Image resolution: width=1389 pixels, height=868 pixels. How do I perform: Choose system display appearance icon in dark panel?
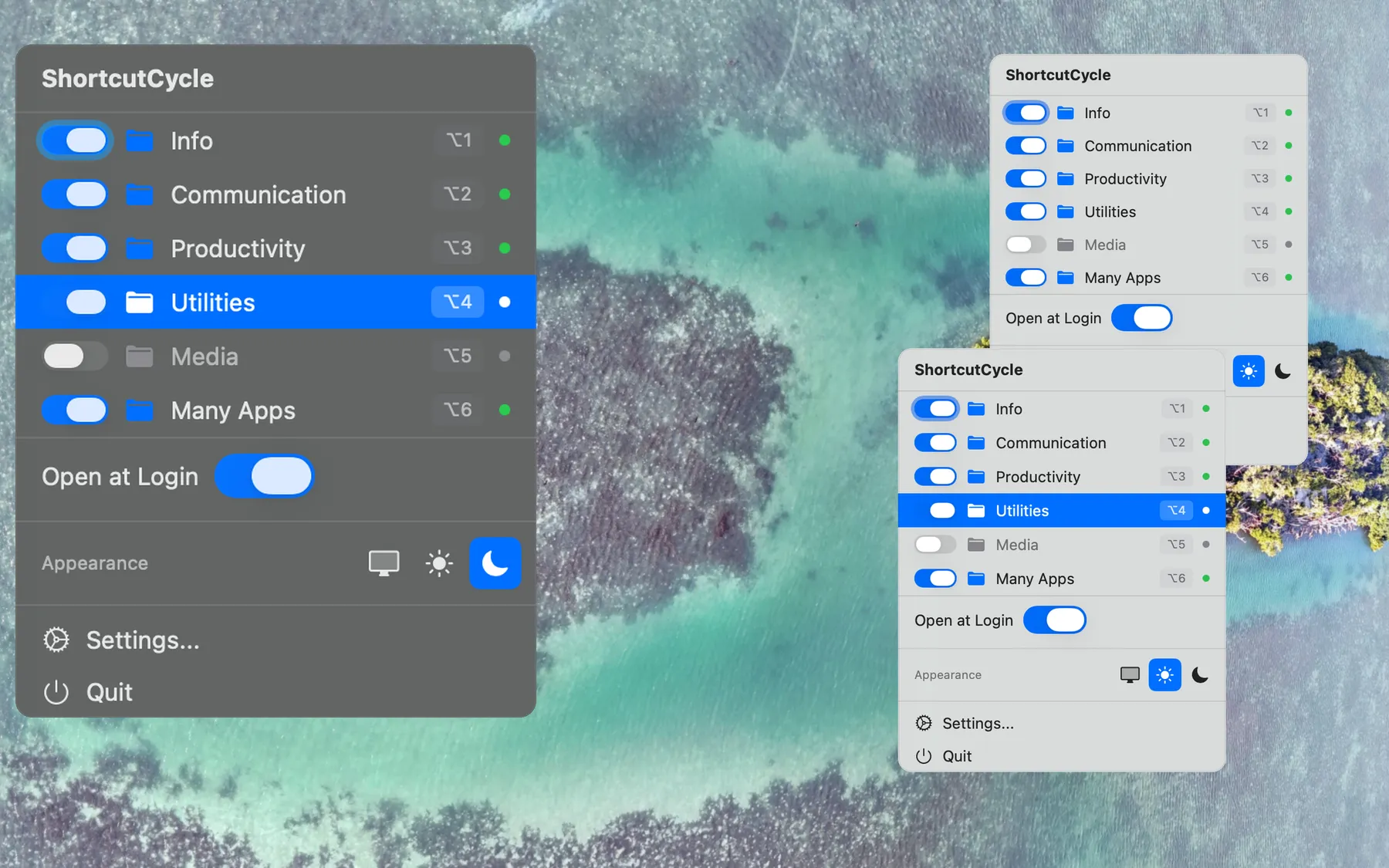pos(384,563)
